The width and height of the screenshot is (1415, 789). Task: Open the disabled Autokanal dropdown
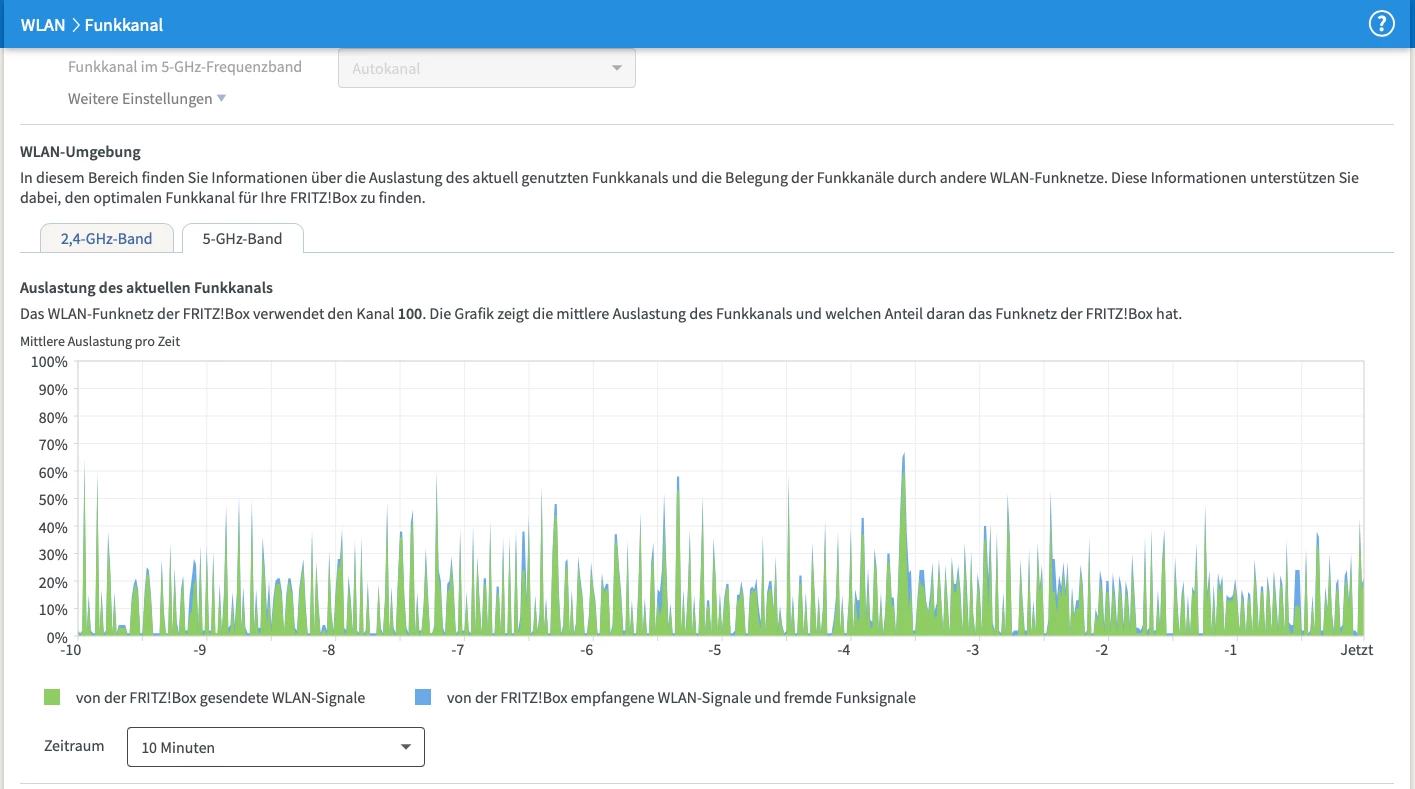(487, 68)
